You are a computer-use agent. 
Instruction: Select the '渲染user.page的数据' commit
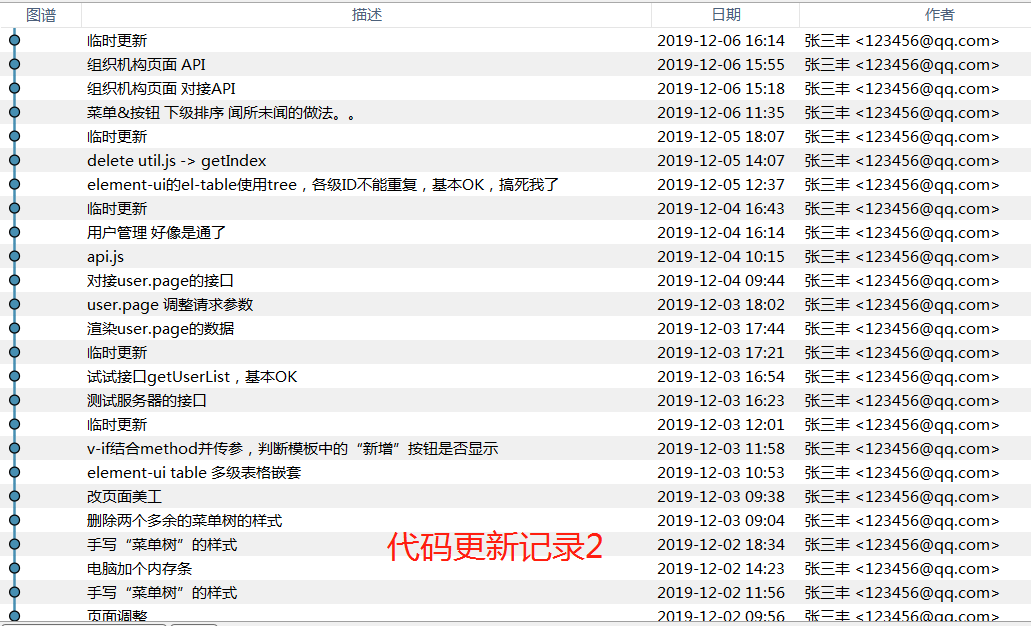(x=160, y=329)
